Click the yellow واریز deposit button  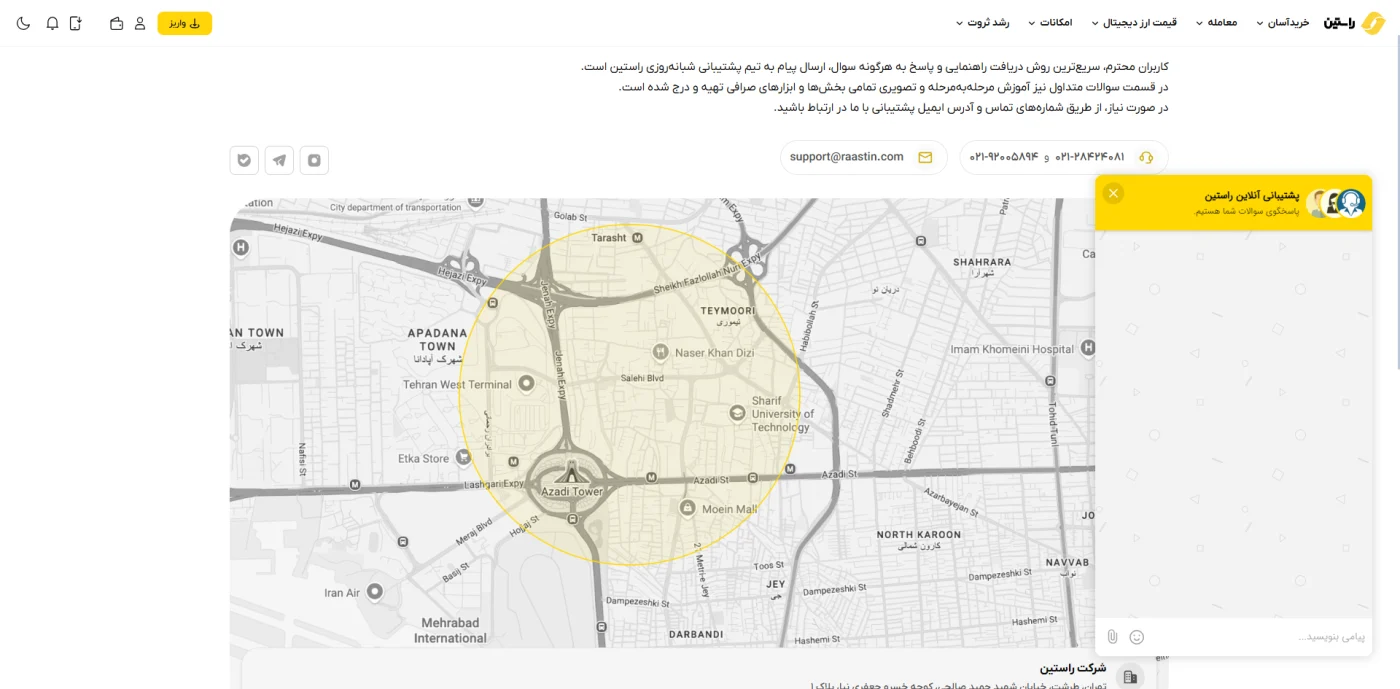(185, 23)
